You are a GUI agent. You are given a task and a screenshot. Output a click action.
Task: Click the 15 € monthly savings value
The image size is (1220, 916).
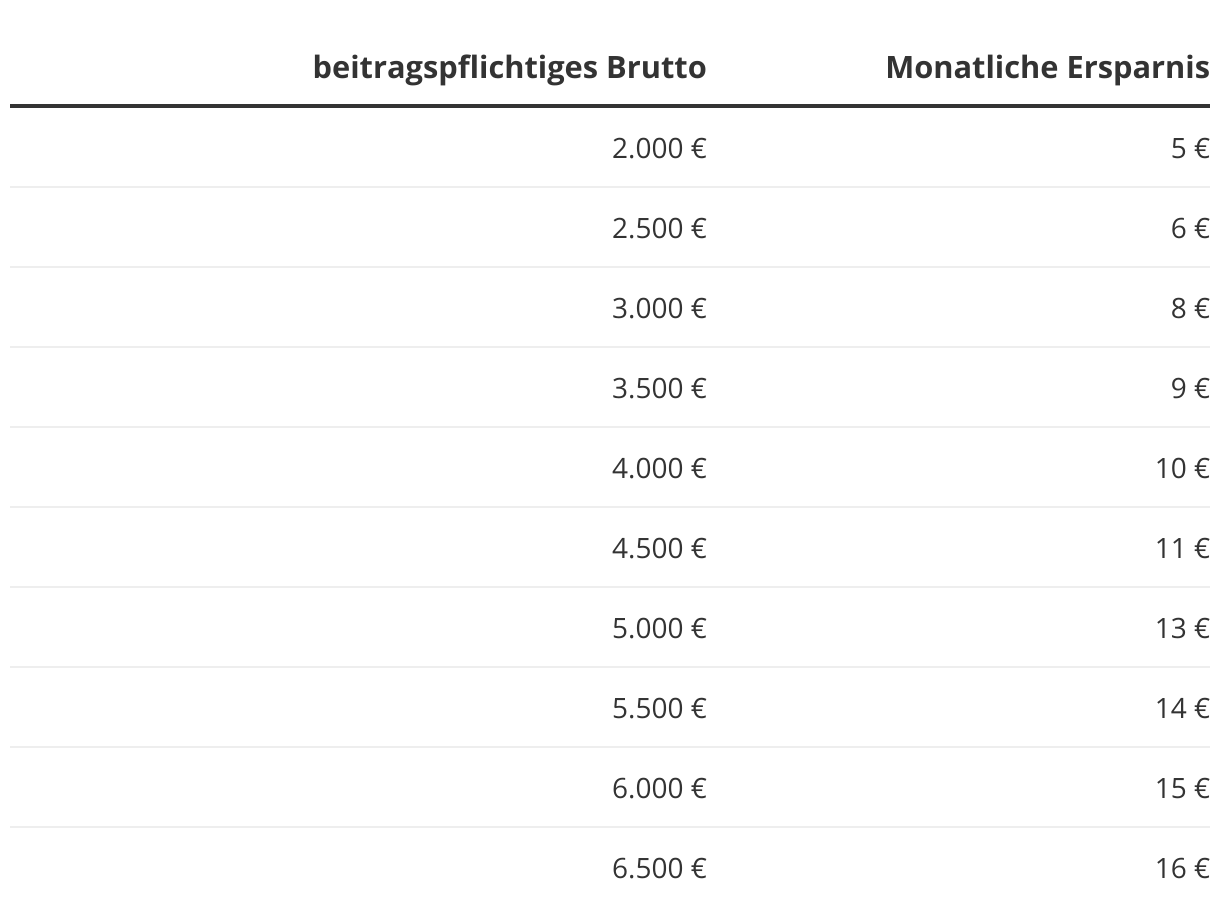(x=1182, y=788)
